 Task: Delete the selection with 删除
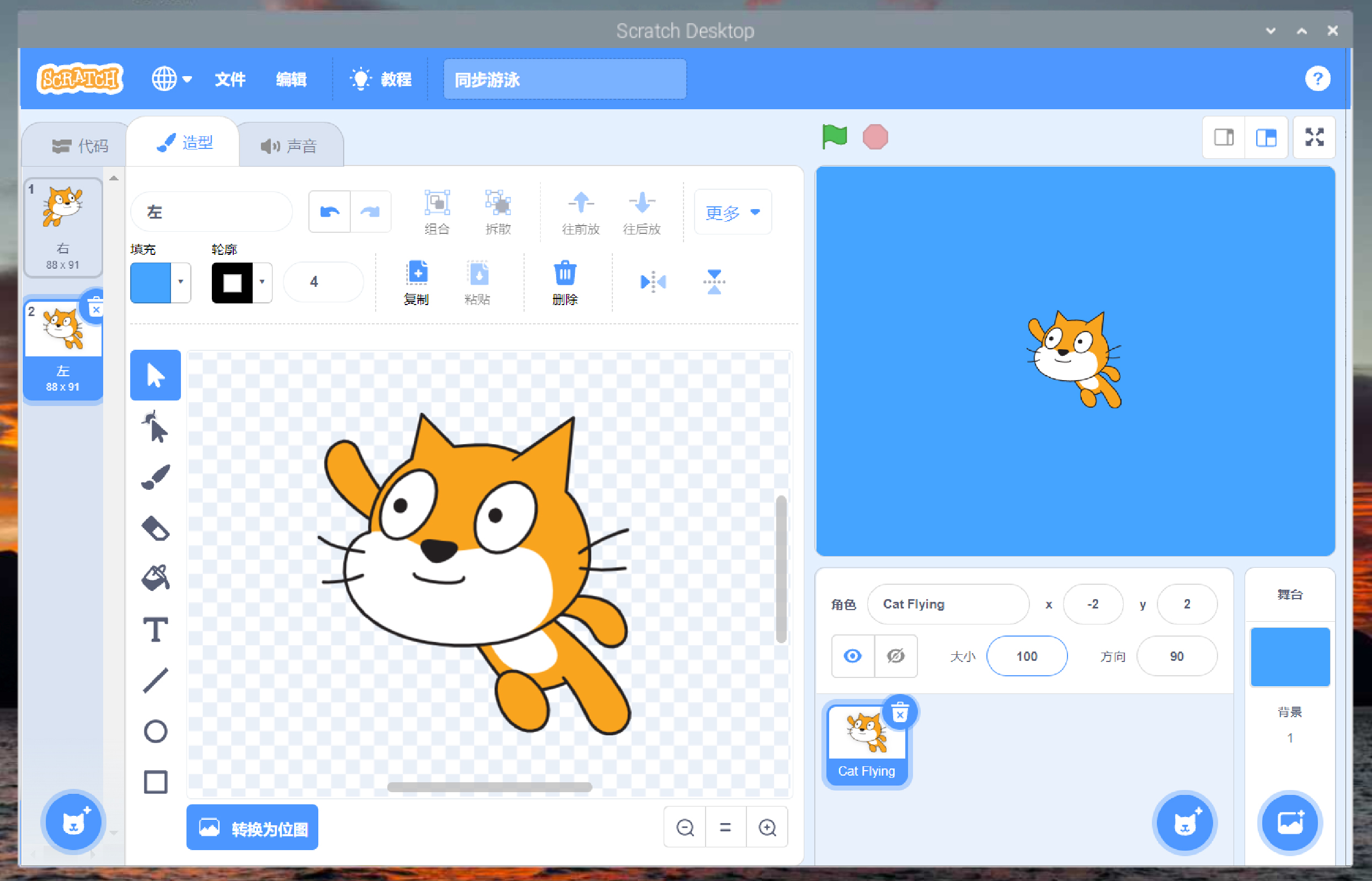565,282
